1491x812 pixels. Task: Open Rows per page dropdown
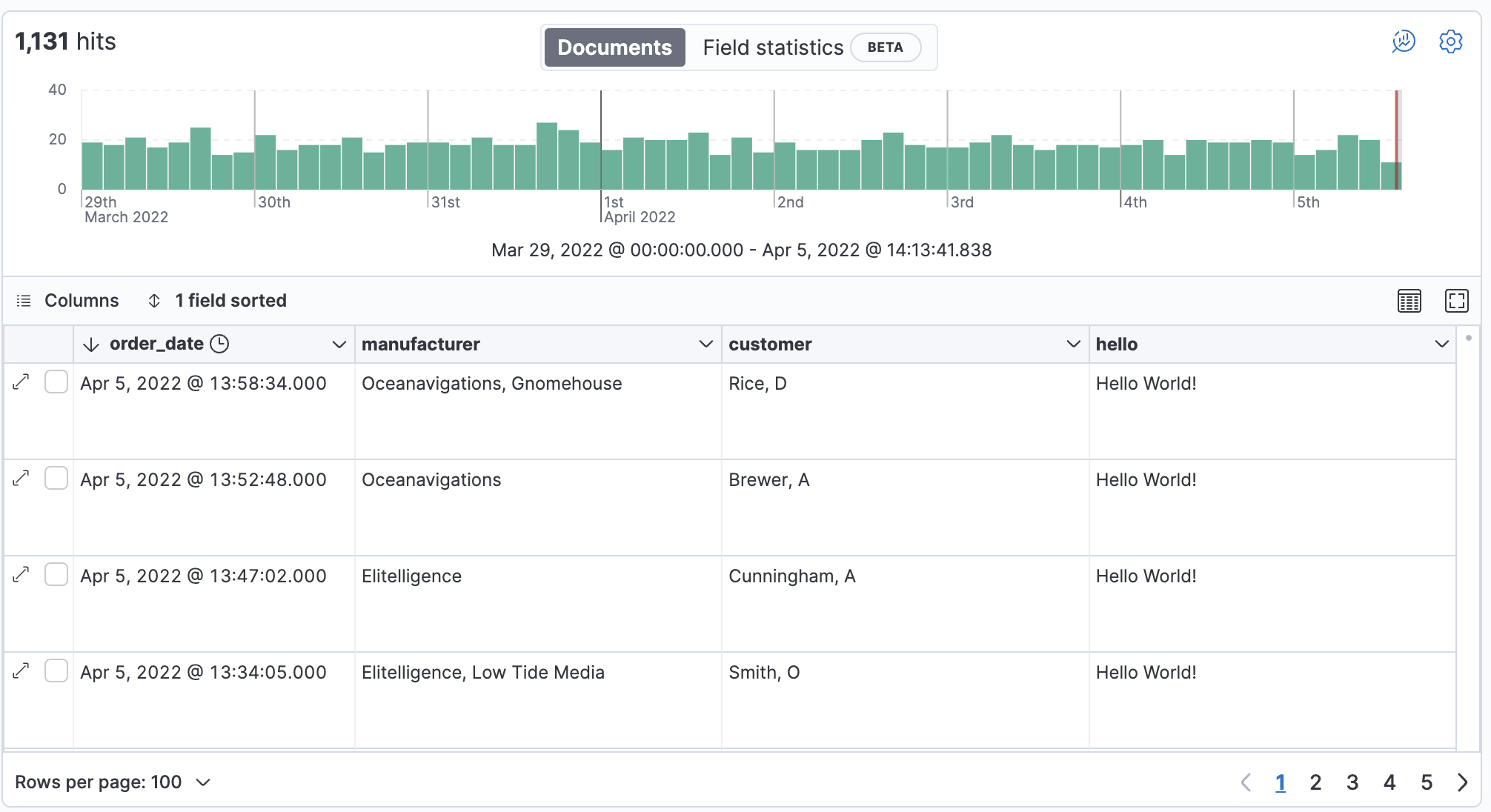pos(113,782)
